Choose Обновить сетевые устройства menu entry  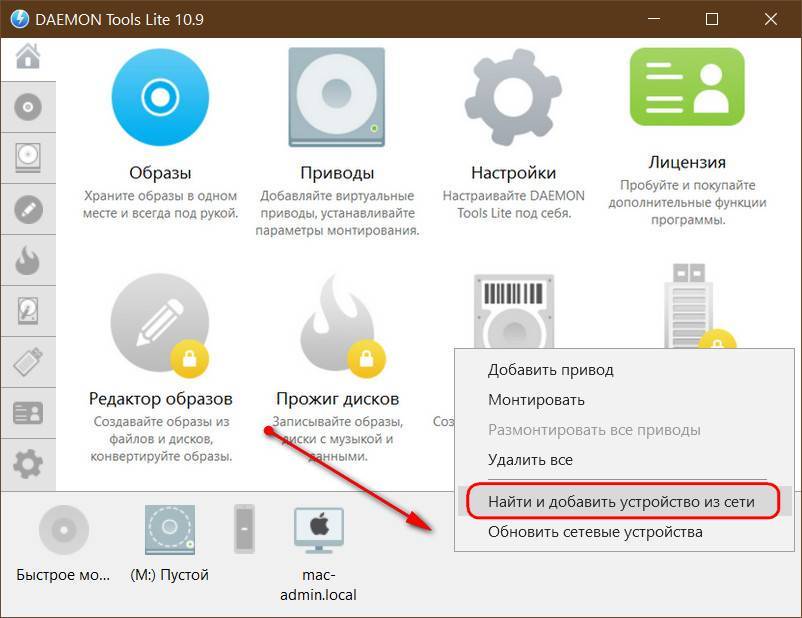coord(595,532)
